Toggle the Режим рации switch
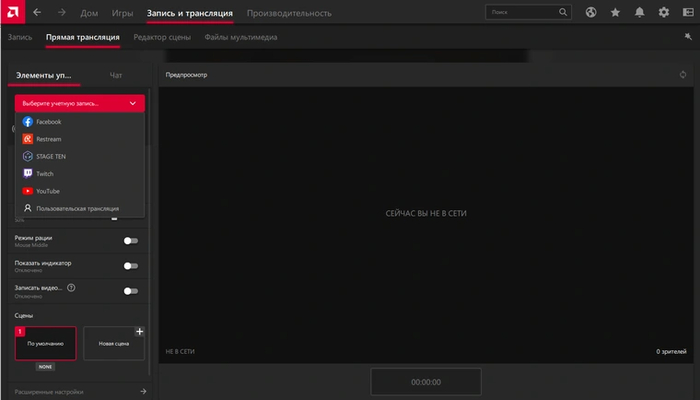This screenshot has width=700, height=400. click(130, 240)
